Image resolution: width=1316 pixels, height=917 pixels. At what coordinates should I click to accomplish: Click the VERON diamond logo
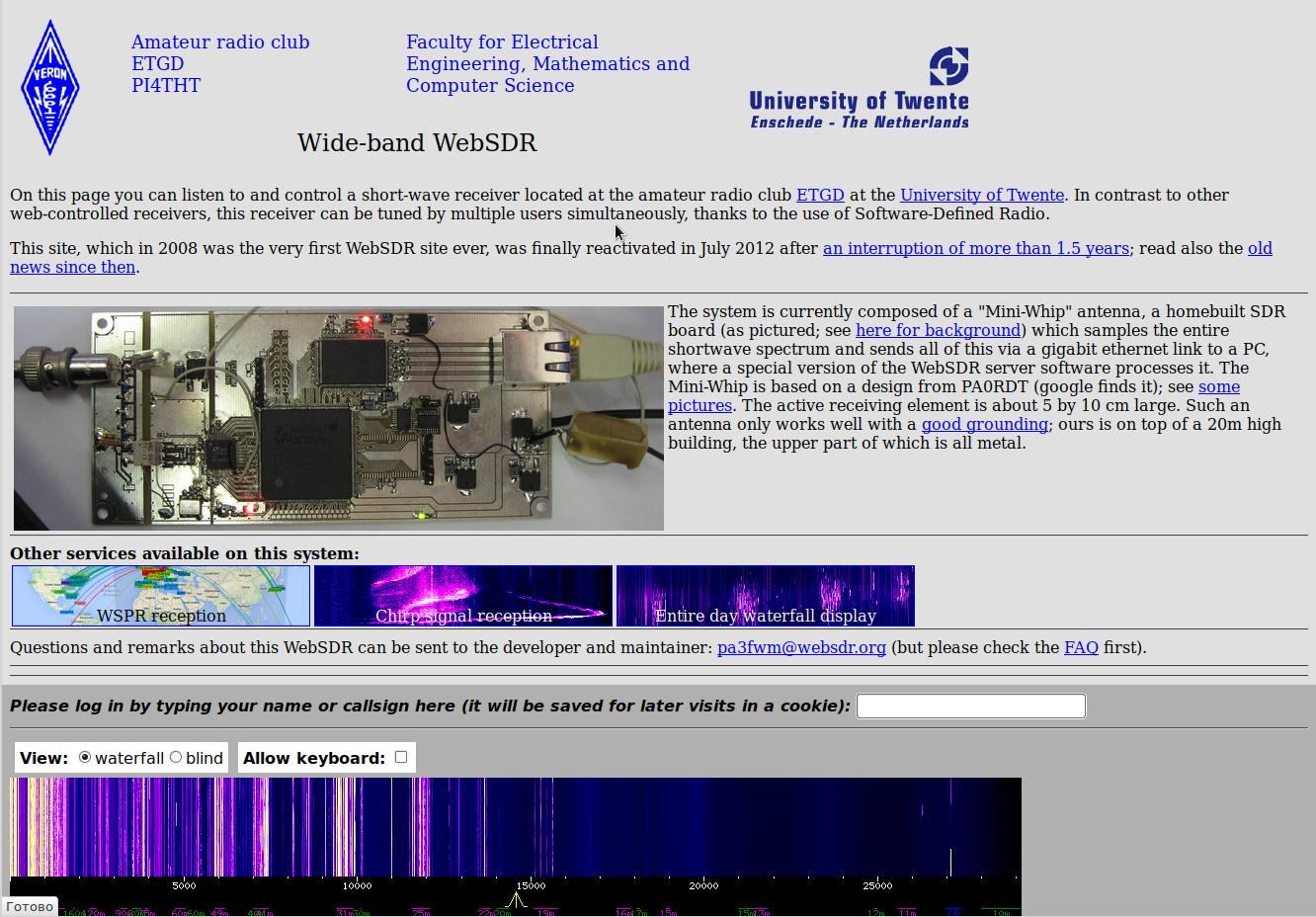(x=49, y=88)
